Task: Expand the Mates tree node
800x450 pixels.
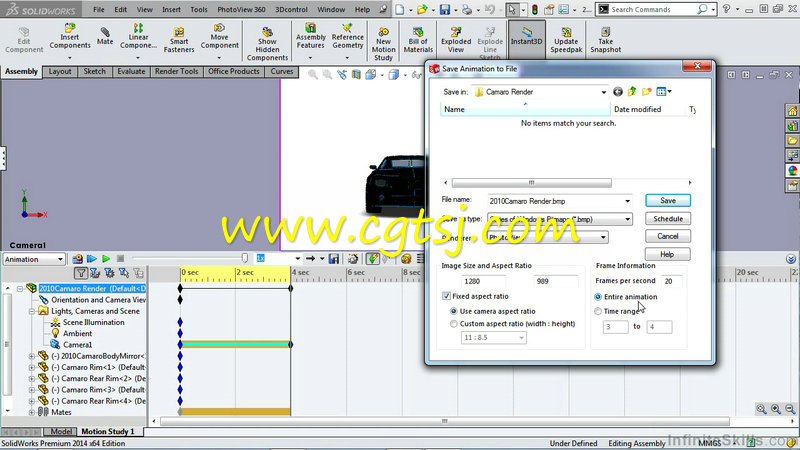Action: (x=32, y=412)
